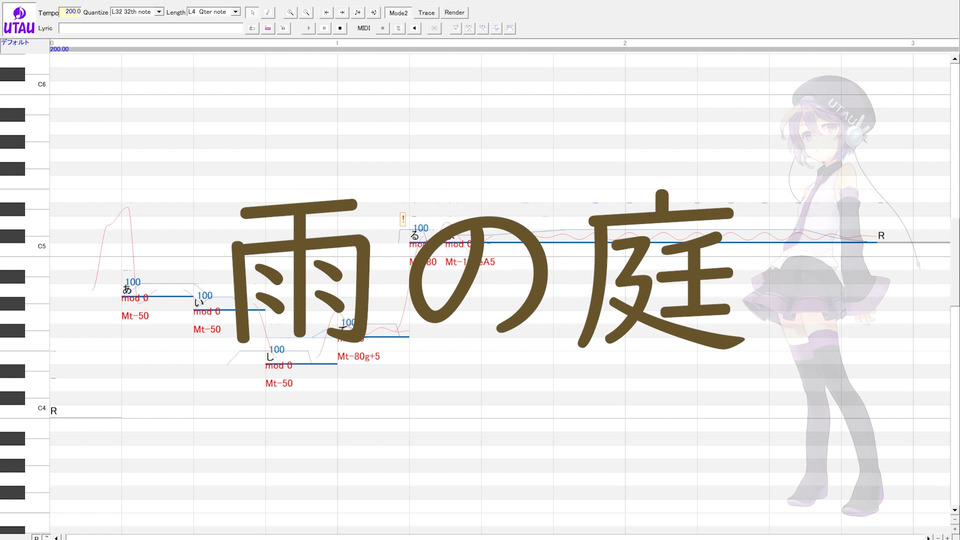
Task: Play the project
Action: pyautogui.click(x=309, y=28)
